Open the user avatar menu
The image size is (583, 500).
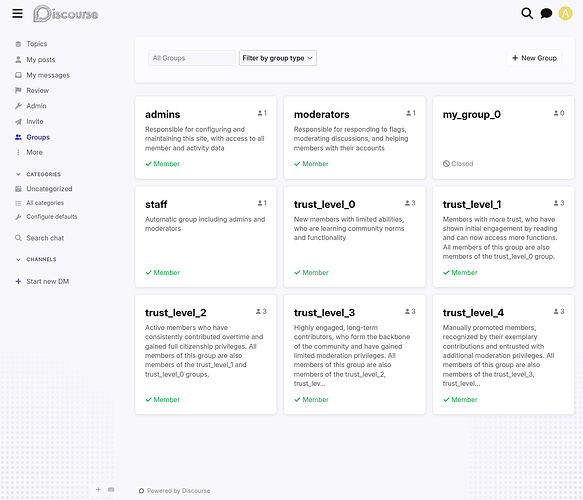[x=565, y=14]
